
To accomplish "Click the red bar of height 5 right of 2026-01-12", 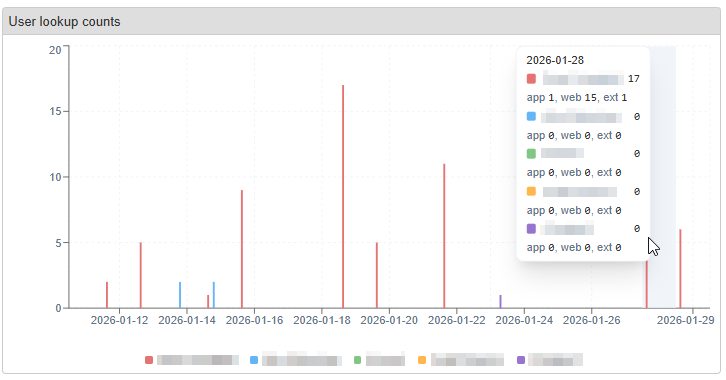I will (x=141, y=275).
